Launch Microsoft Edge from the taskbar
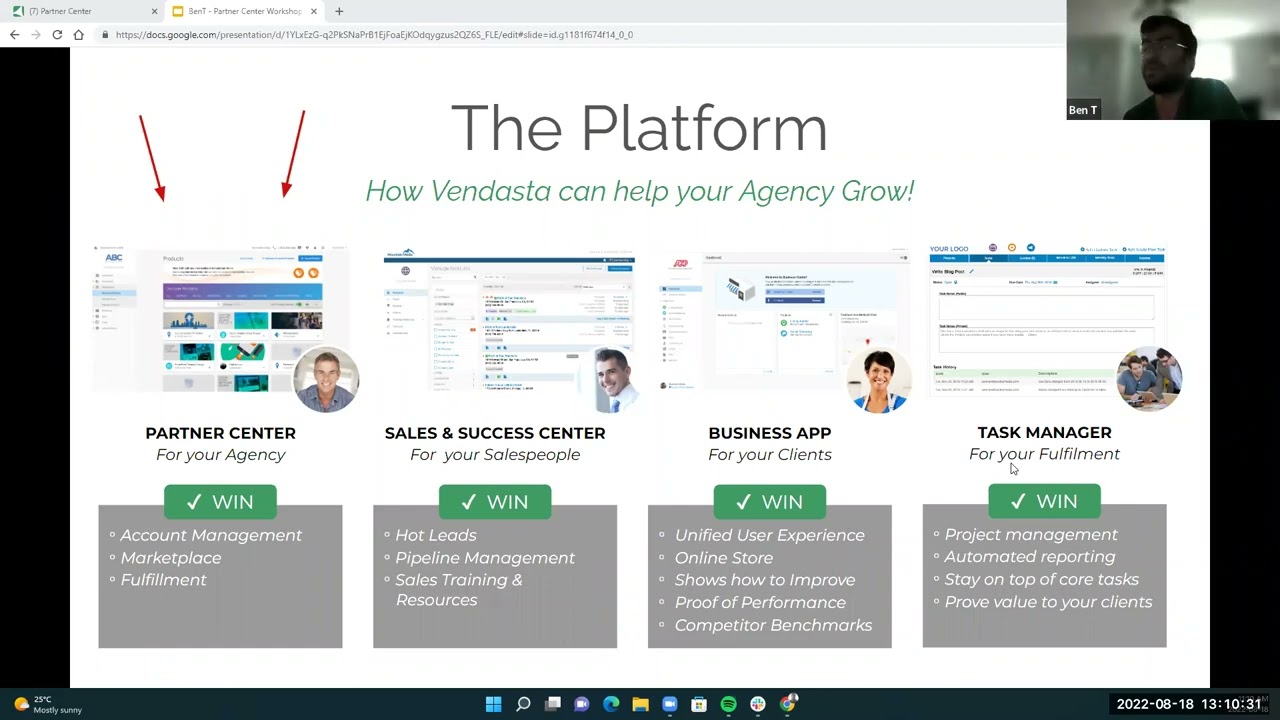This screenshot has height=720, width=1280. (611, 704)
